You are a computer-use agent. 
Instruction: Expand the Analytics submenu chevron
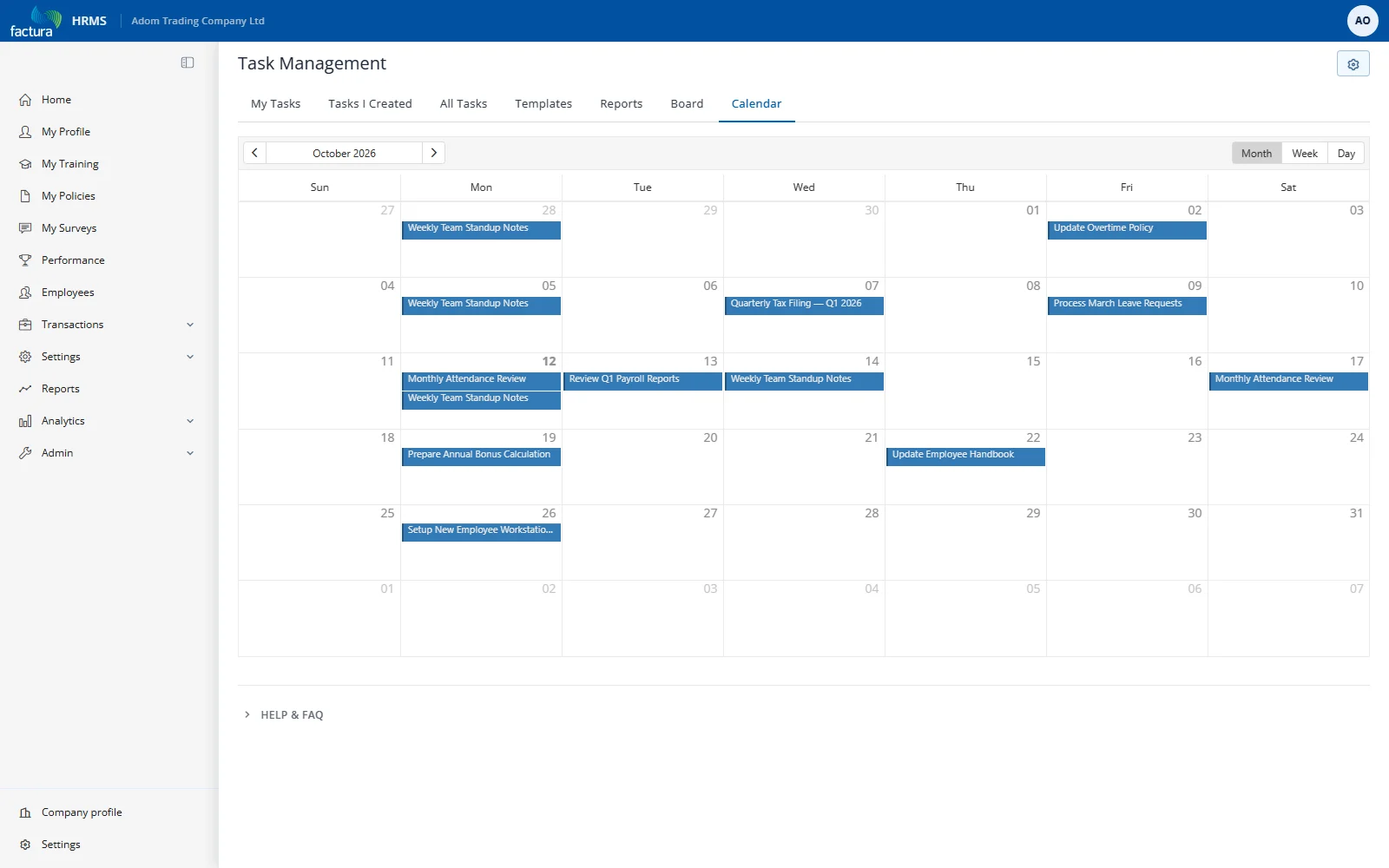(x=190, y=421)
